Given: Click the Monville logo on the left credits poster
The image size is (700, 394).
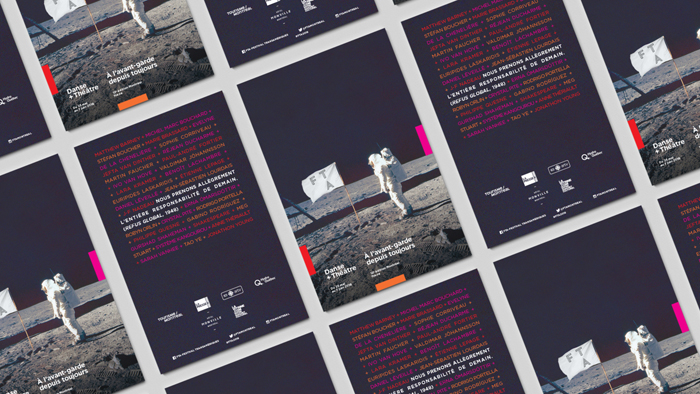Looking at the screenshot, I should point(212,321).
